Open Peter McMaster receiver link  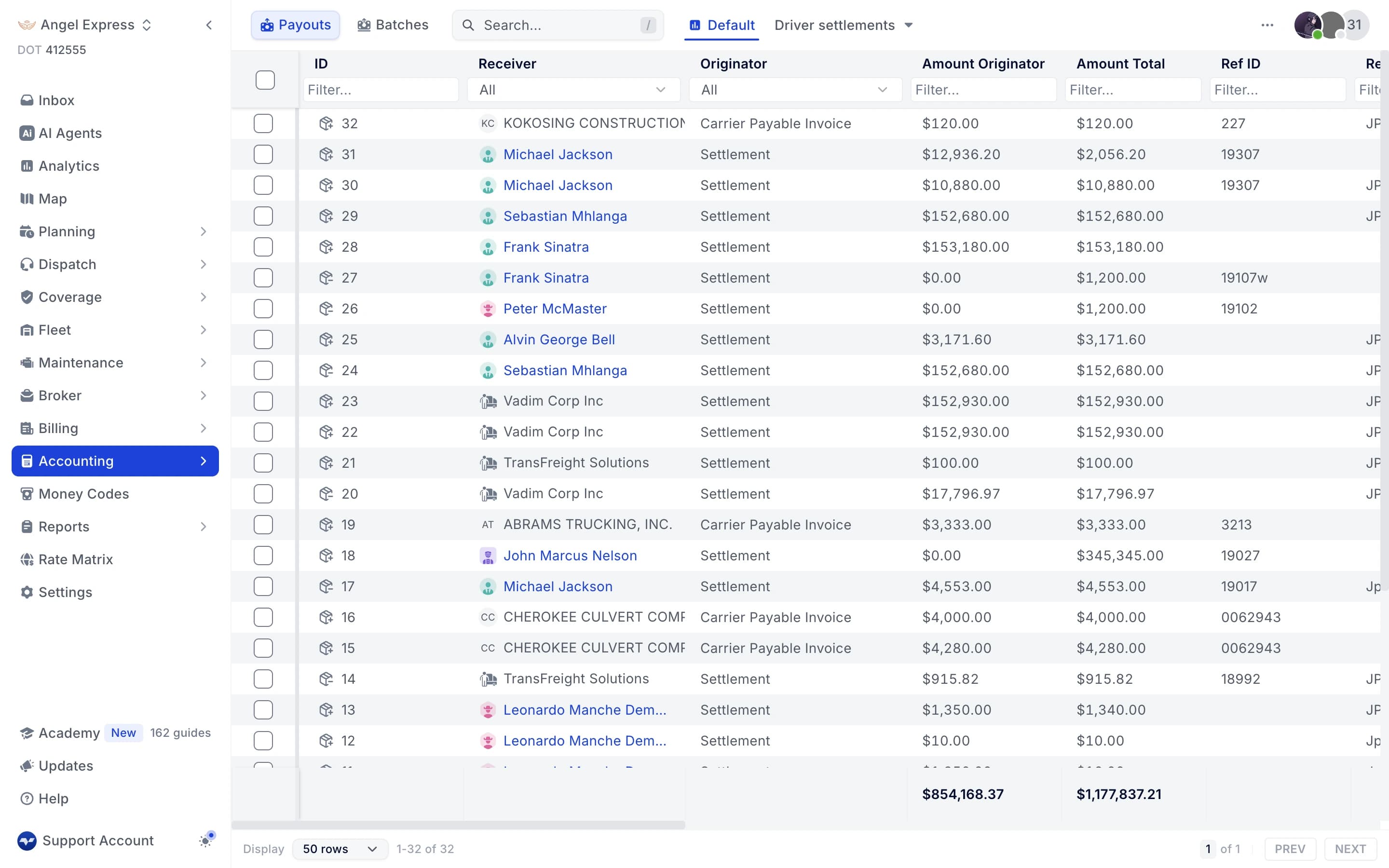(x=555, y=309)
